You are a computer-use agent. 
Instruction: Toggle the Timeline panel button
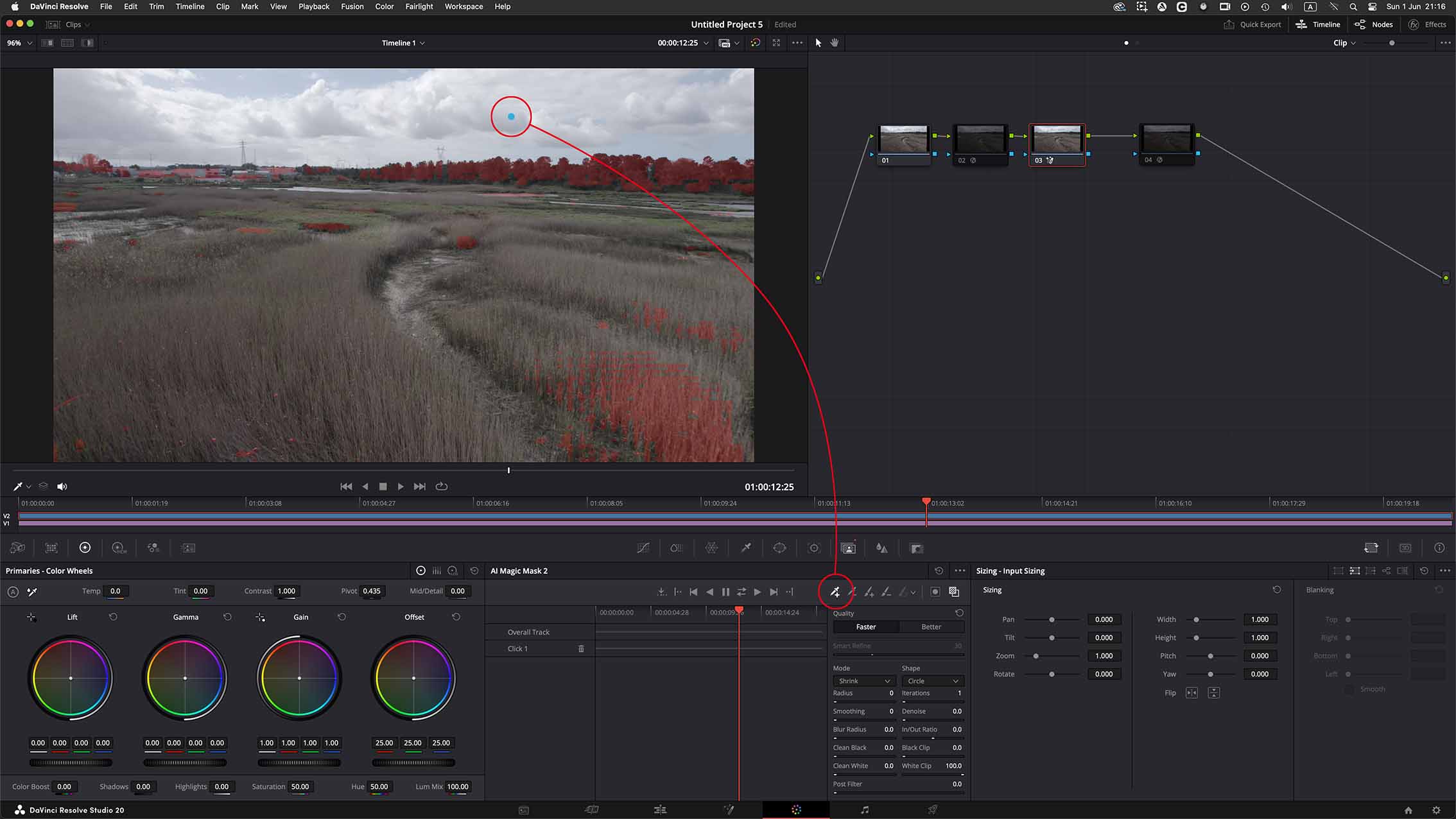tap(1318, 24)
